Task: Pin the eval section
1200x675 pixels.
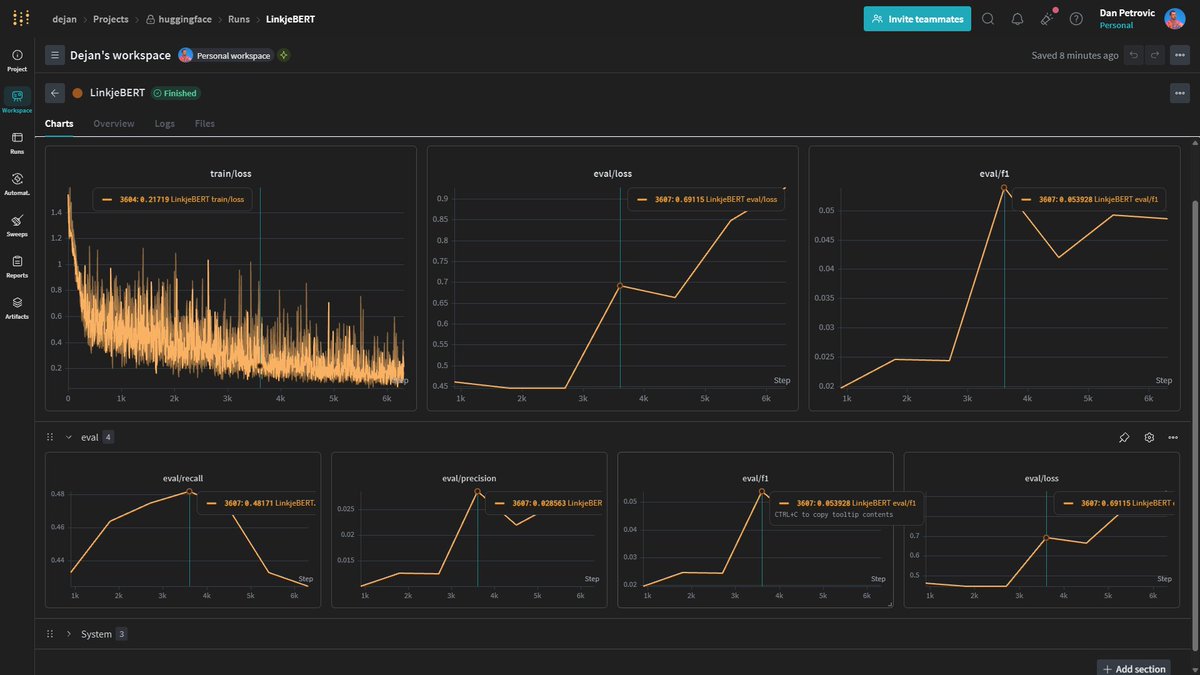Action: (x=1124, y=437)
